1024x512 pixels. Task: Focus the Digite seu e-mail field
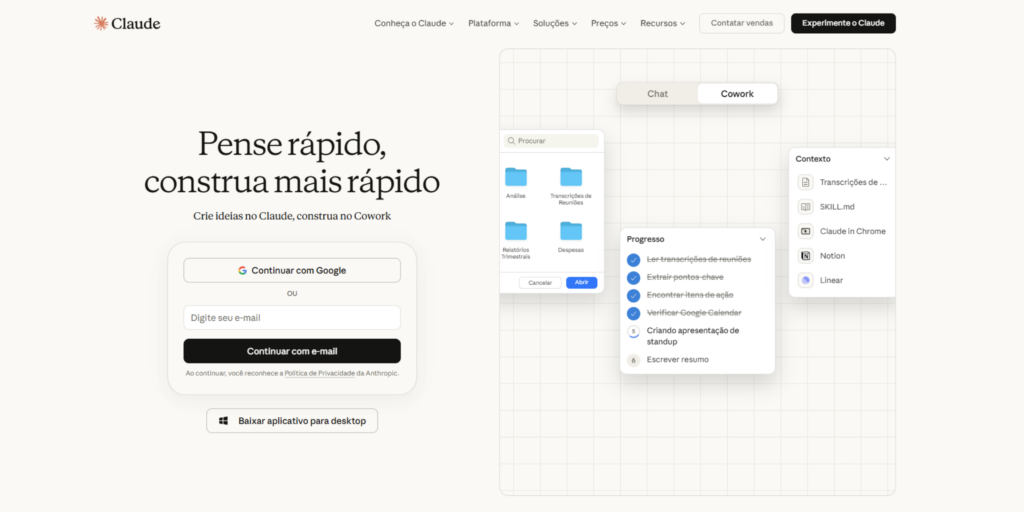tap(292, 318)
